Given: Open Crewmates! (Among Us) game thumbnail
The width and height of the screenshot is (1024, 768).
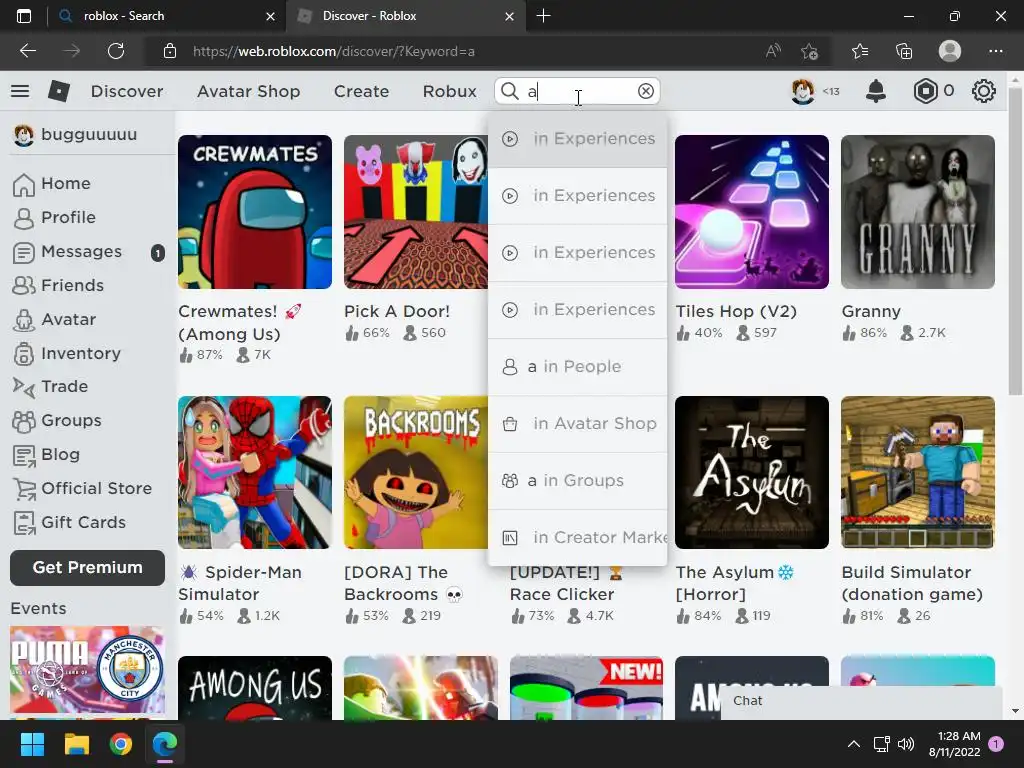Looking at the screenshot, I should coord(255,212).
